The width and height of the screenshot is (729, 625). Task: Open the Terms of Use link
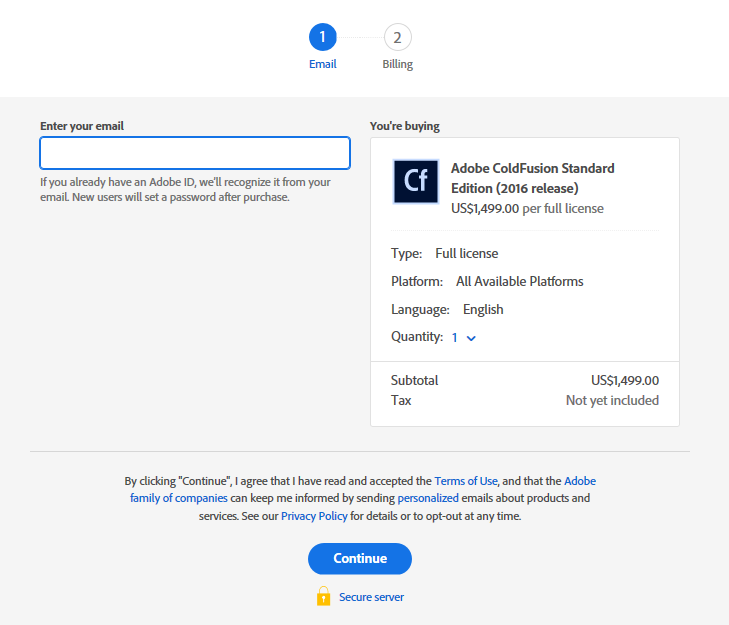(x=466, y=481)
